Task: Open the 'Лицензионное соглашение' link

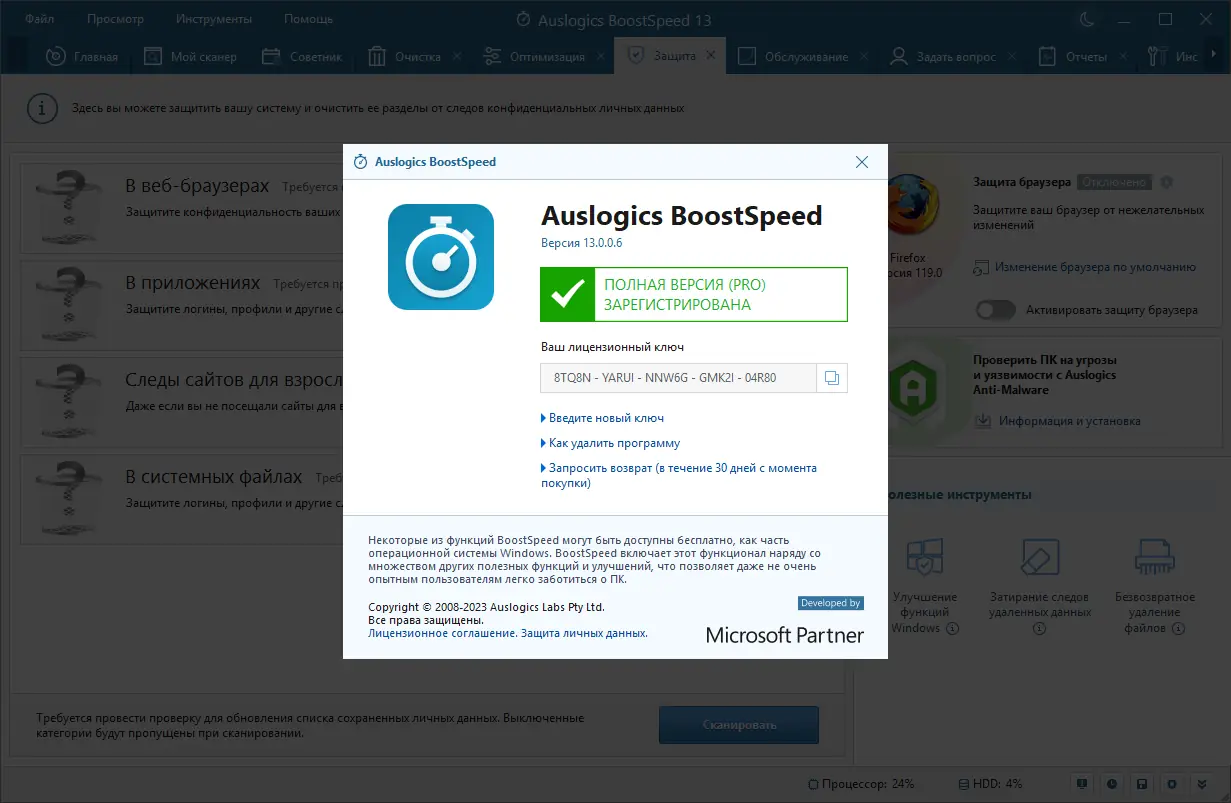Action: tap(442, 633)
